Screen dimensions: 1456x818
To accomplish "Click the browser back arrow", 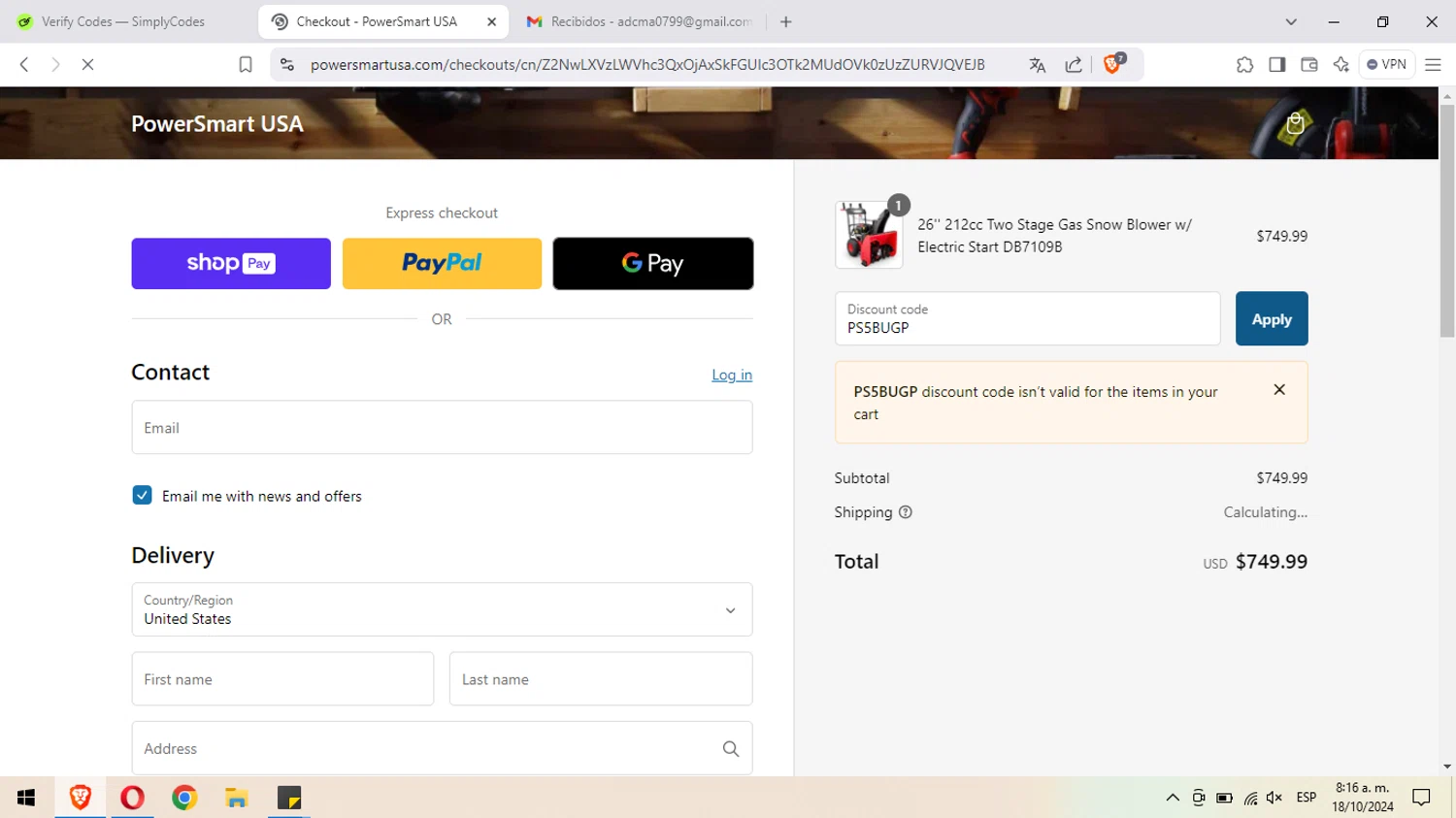I will [24, 65].
